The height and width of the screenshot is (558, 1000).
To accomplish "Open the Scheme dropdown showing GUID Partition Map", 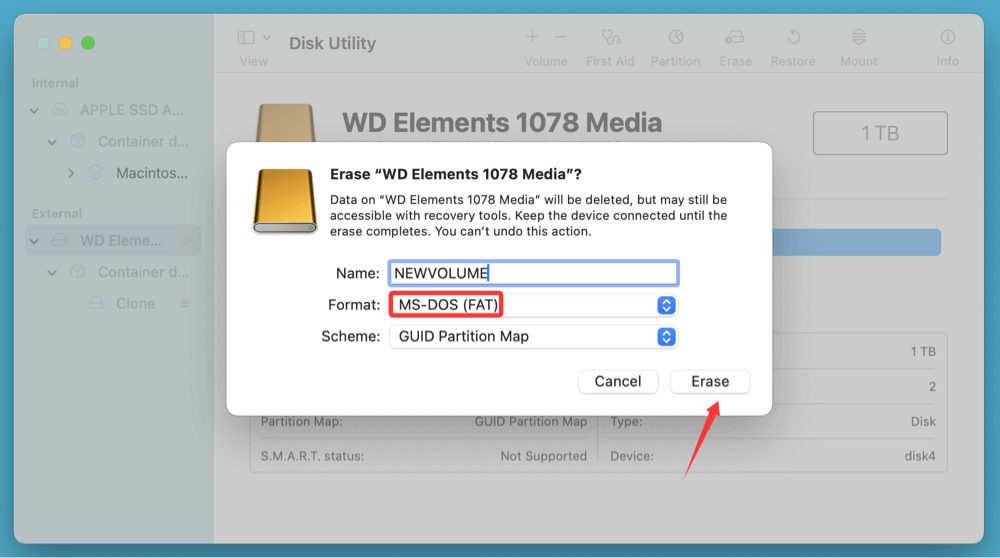I will point(533,337).
